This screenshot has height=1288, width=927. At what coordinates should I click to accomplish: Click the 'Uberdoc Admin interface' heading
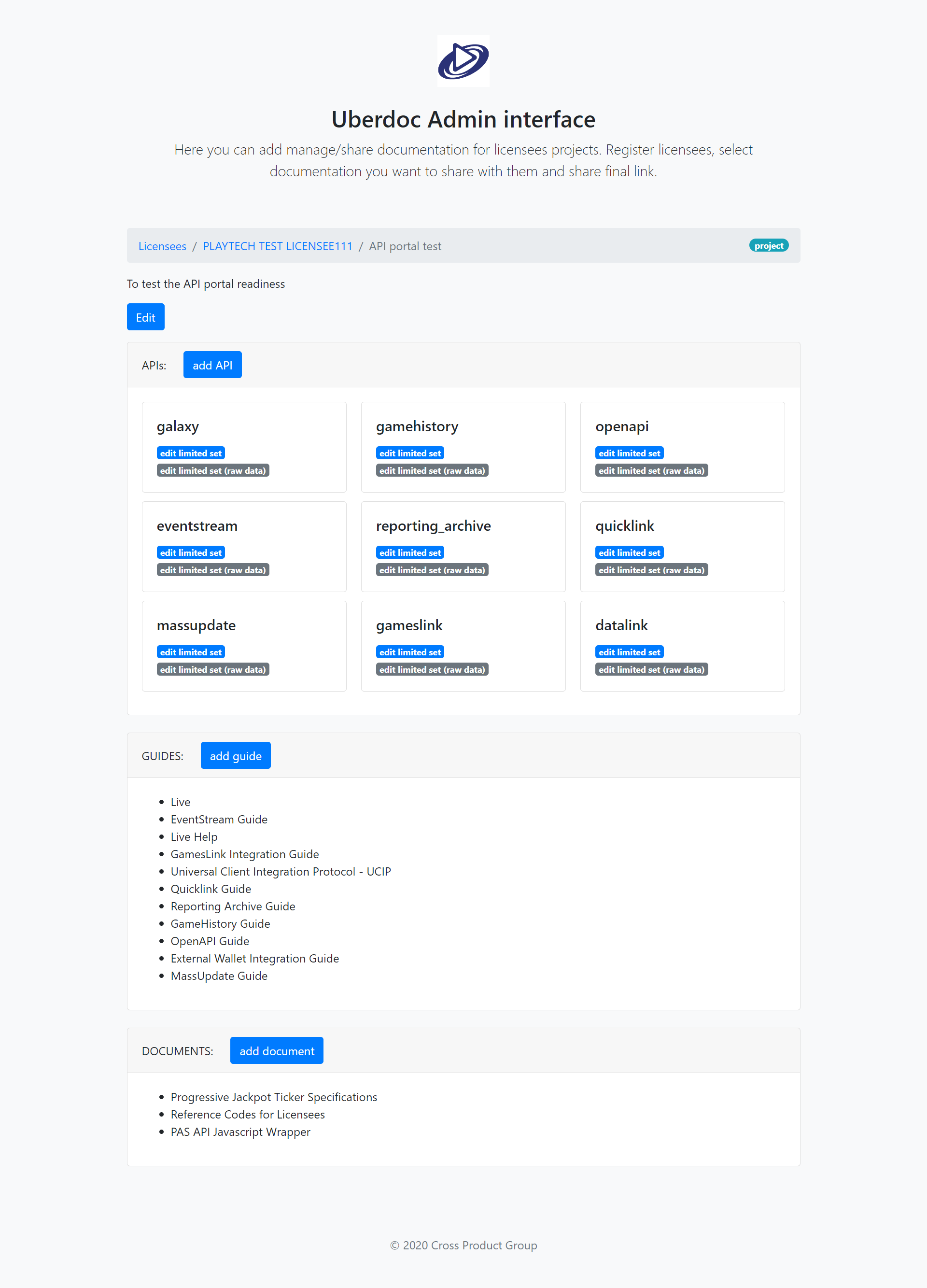point(463,120)
